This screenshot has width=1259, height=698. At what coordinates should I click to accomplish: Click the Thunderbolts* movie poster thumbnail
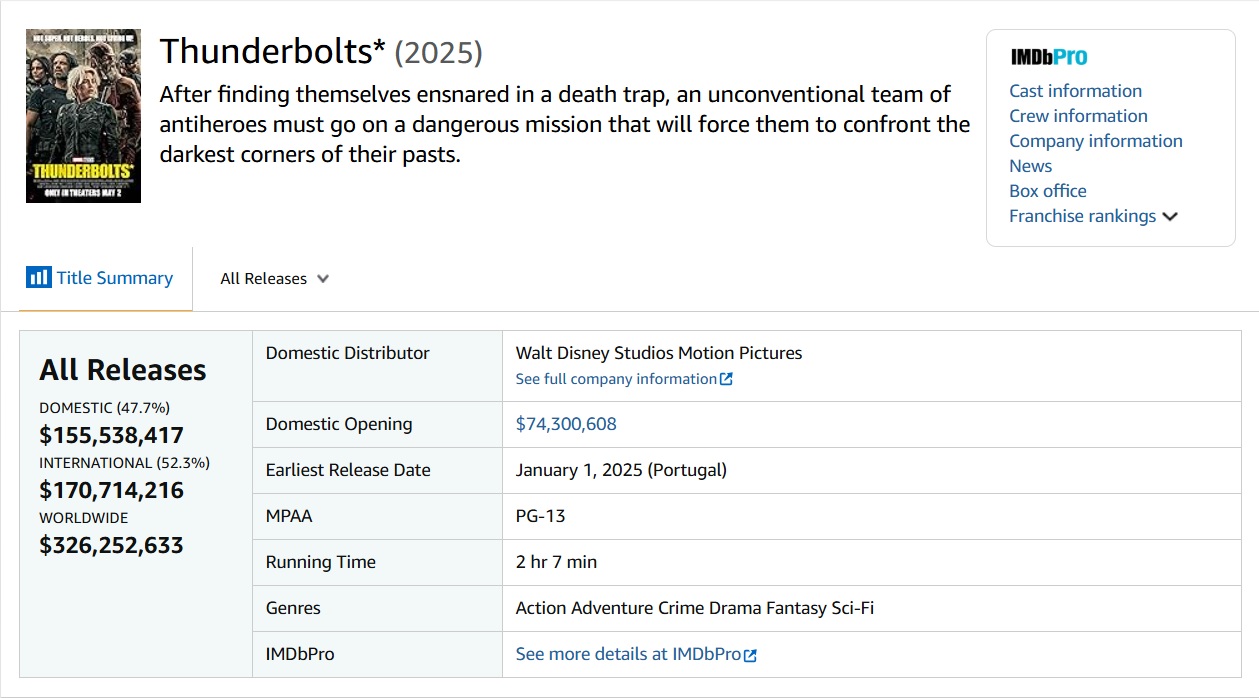click(83, 116)
